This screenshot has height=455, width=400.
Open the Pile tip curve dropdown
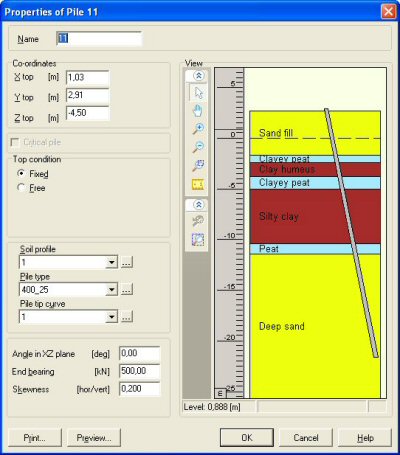point(112,317)
